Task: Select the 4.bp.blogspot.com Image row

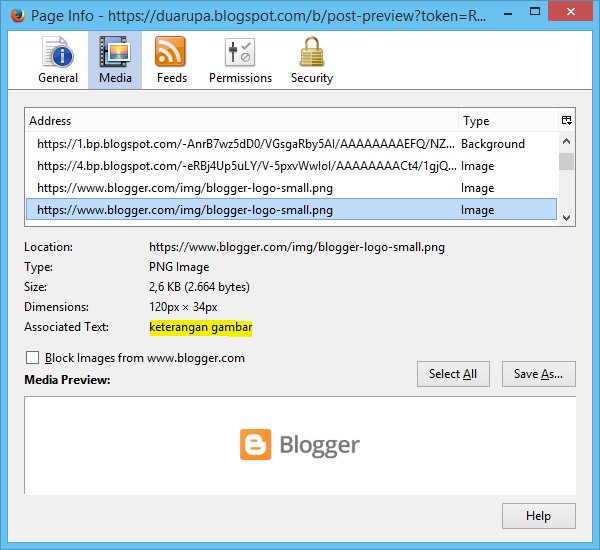Action: coord(292,166)
